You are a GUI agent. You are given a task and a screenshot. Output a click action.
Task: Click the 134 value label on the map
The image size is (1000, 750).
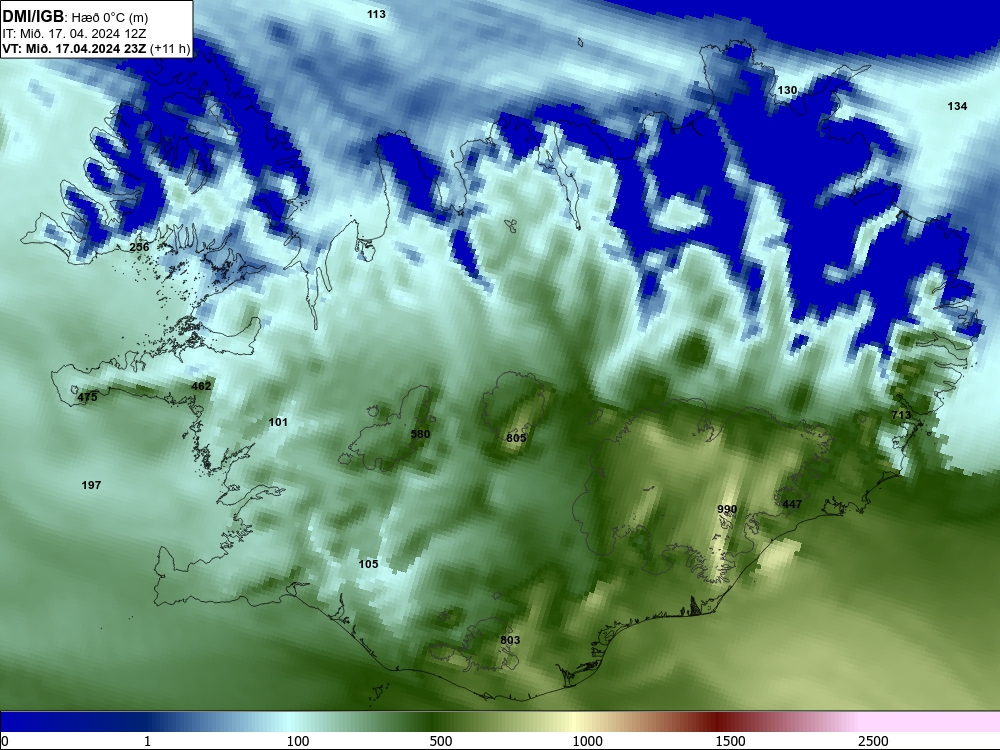(957, 106)
